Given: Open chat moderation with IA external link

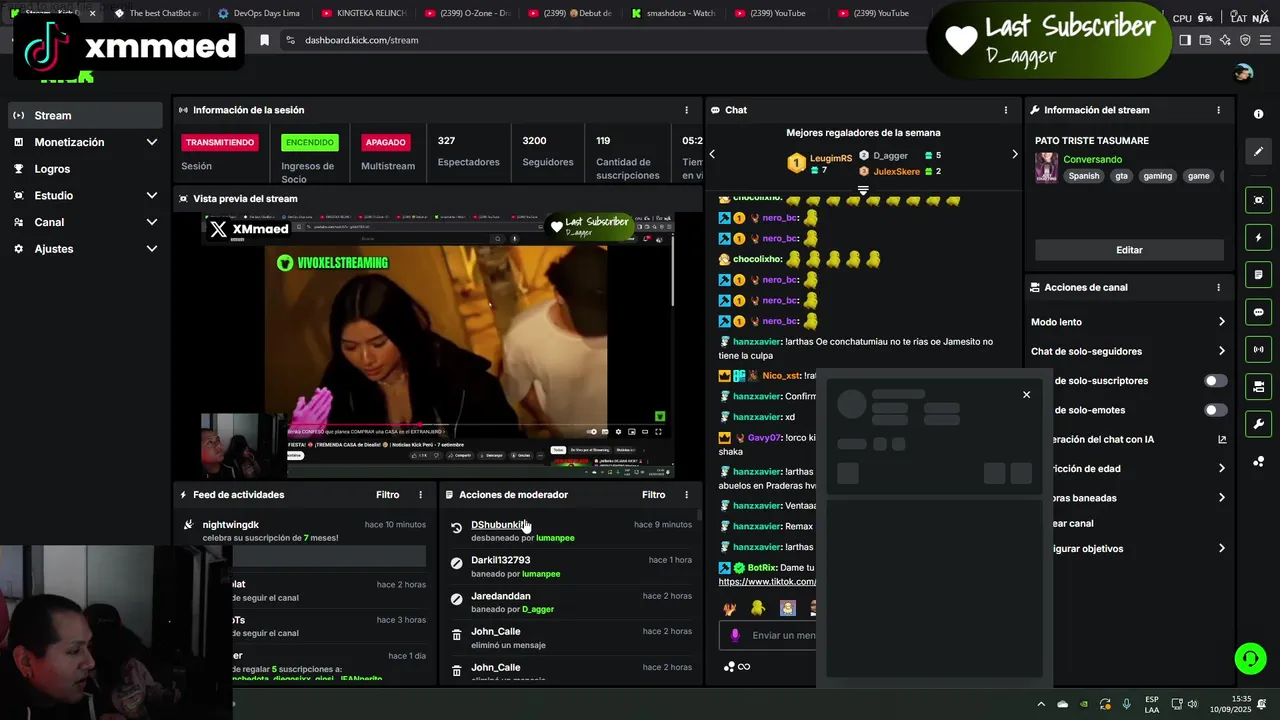Looking at the screenshot, I should (x=1222, y=439).
